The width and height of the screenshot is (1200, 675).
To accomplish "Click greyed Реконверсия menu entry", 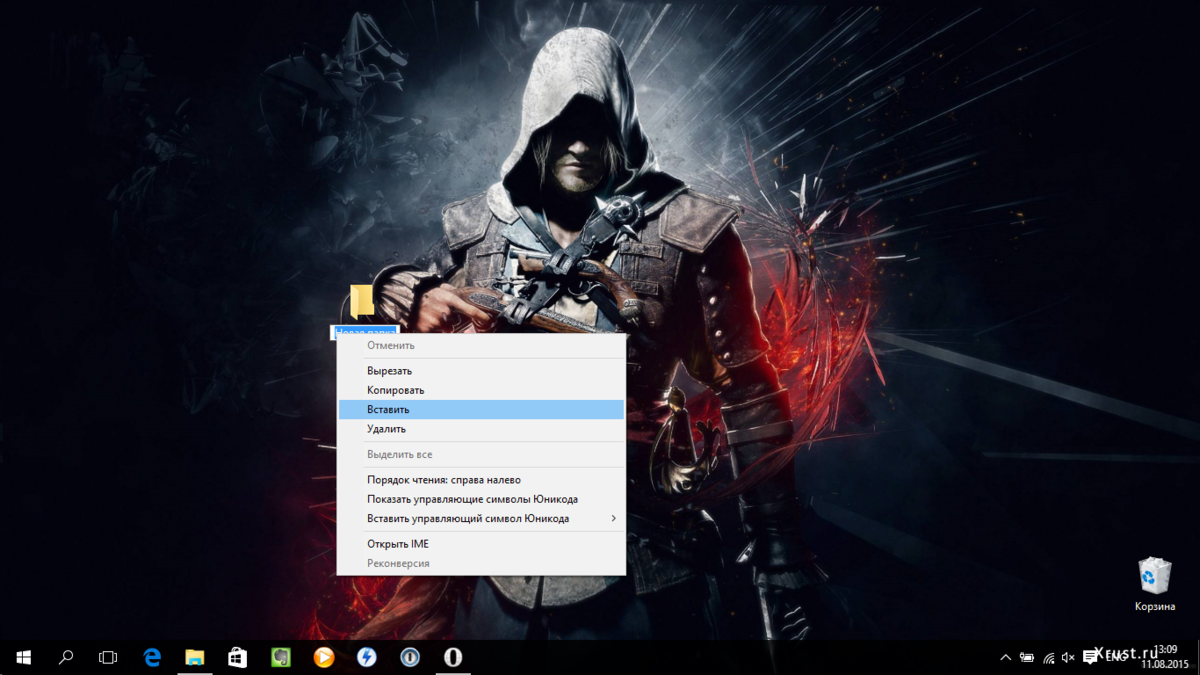I will tap(481, 563).
